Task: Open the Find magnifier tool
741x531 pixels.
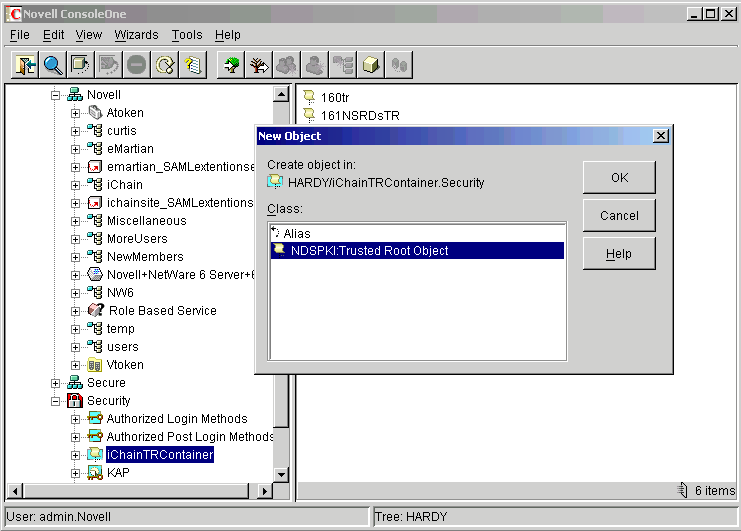Action: (53, 65)
